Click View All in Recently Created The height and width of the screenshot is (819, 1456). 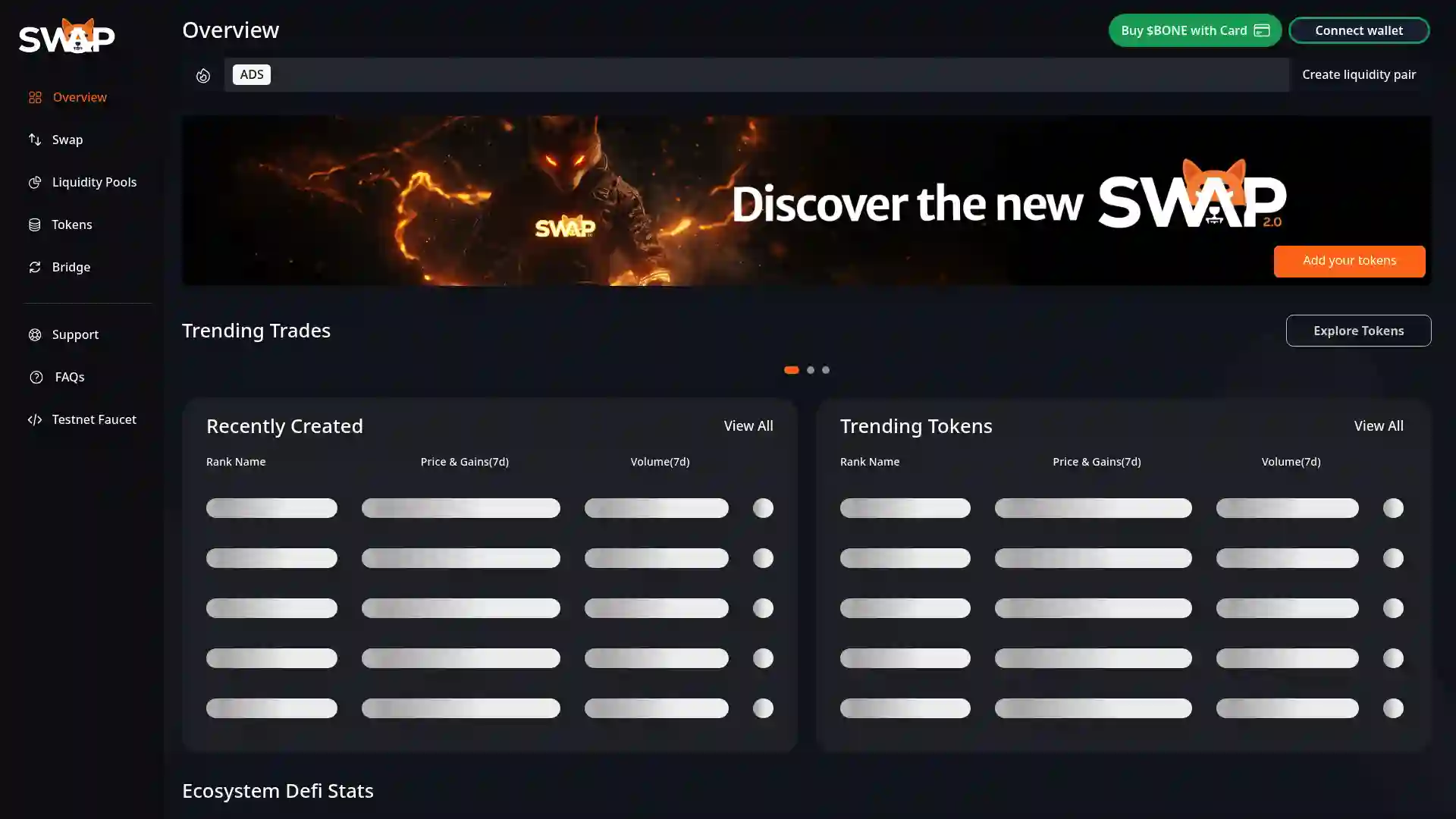pyautogui.click(x=748, y=426)
